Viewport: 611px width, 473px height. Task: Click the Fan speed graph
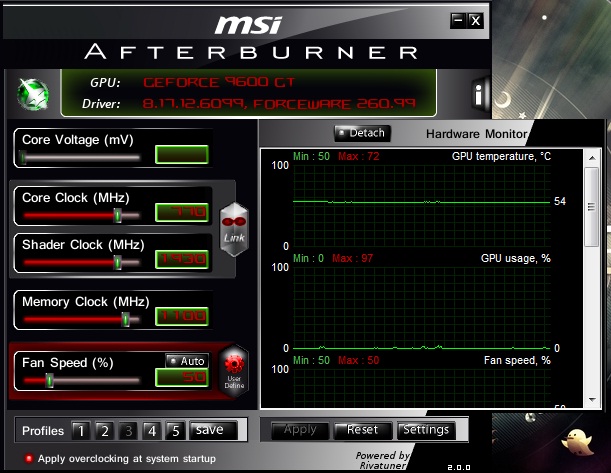pyautogui.click(x=422, y=388)
